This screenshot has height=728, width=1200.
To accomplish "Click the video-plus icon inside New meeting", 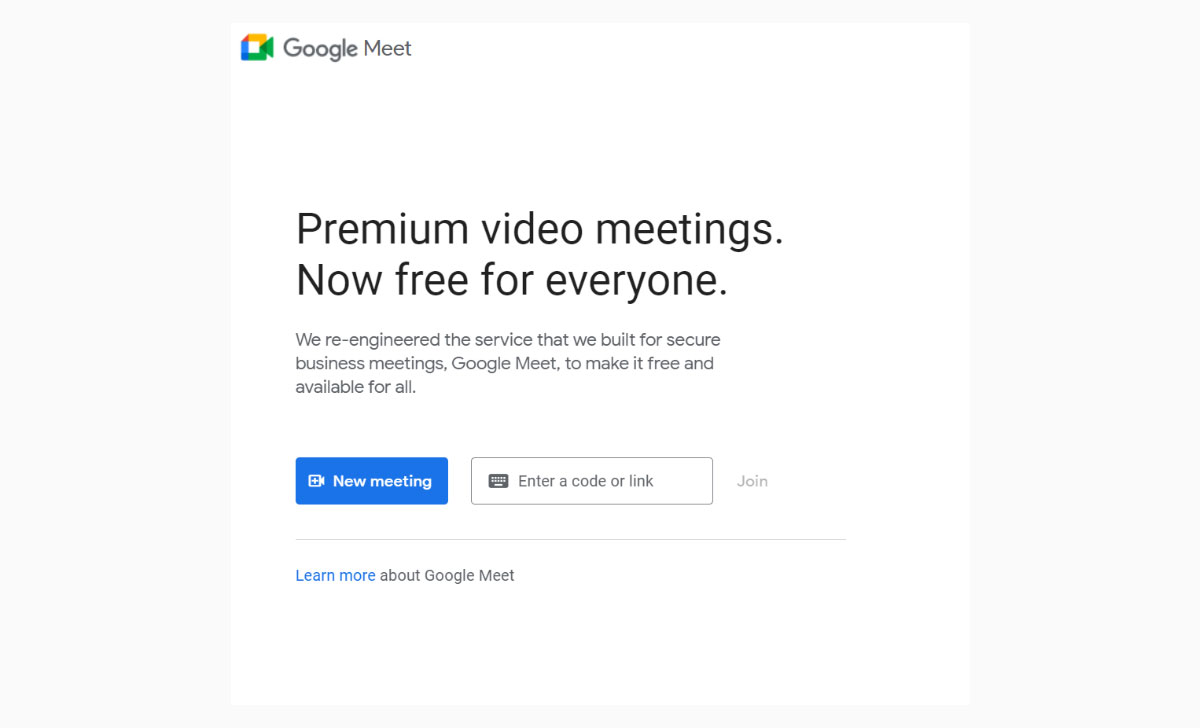I will coord(316,481).
